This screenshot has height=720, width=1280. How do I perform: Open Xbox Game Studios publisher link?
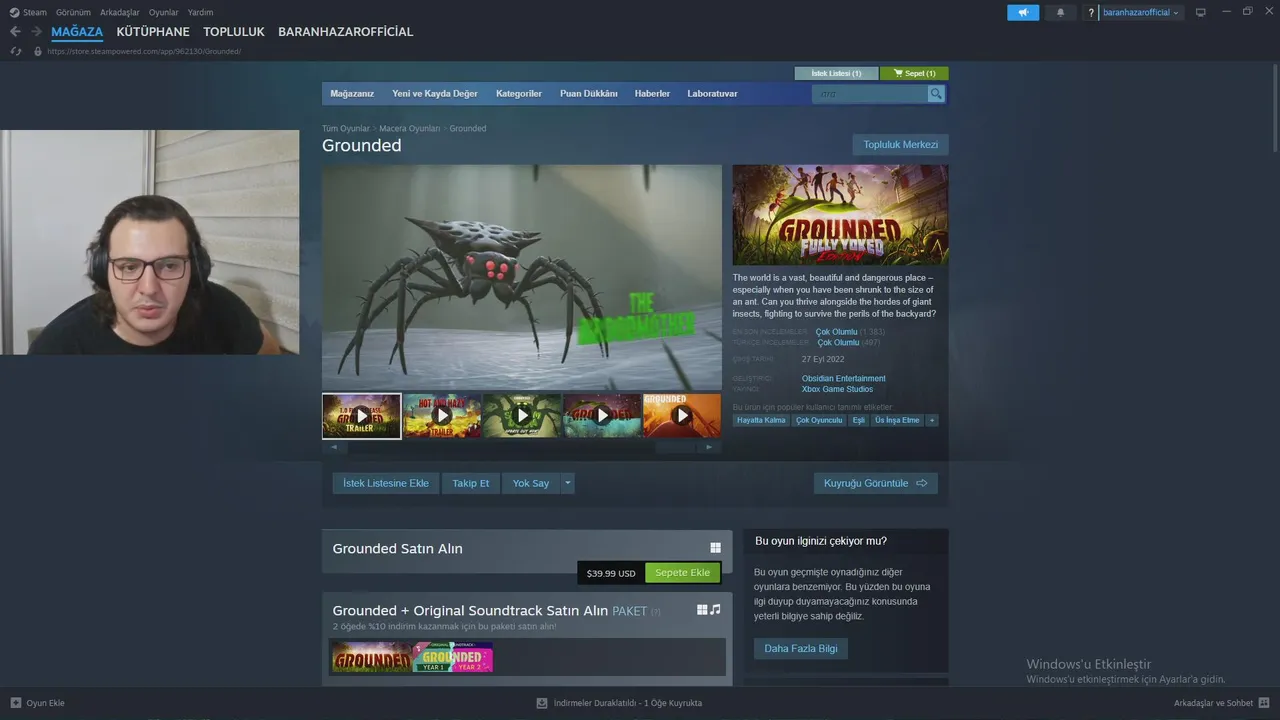(x=837, y=389)
